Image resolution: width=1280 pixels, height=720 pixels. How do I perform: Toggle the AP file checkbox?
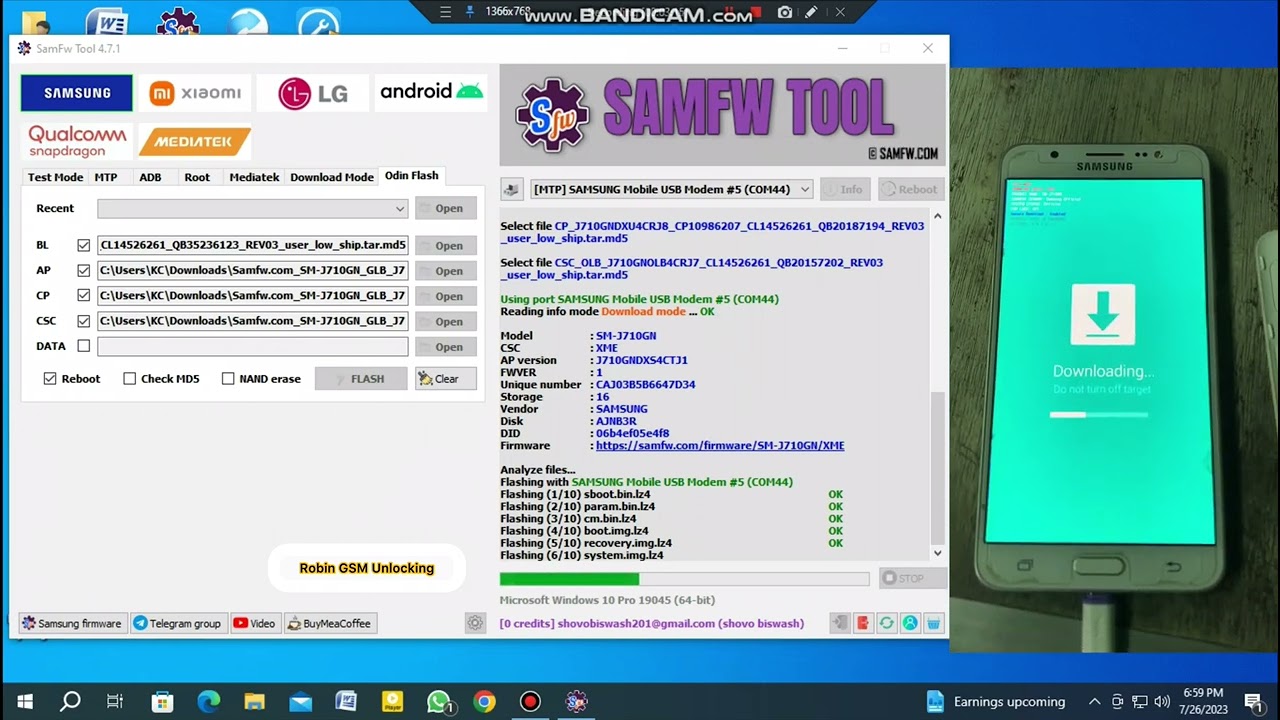pyautogui.click(x=83, y=270)
